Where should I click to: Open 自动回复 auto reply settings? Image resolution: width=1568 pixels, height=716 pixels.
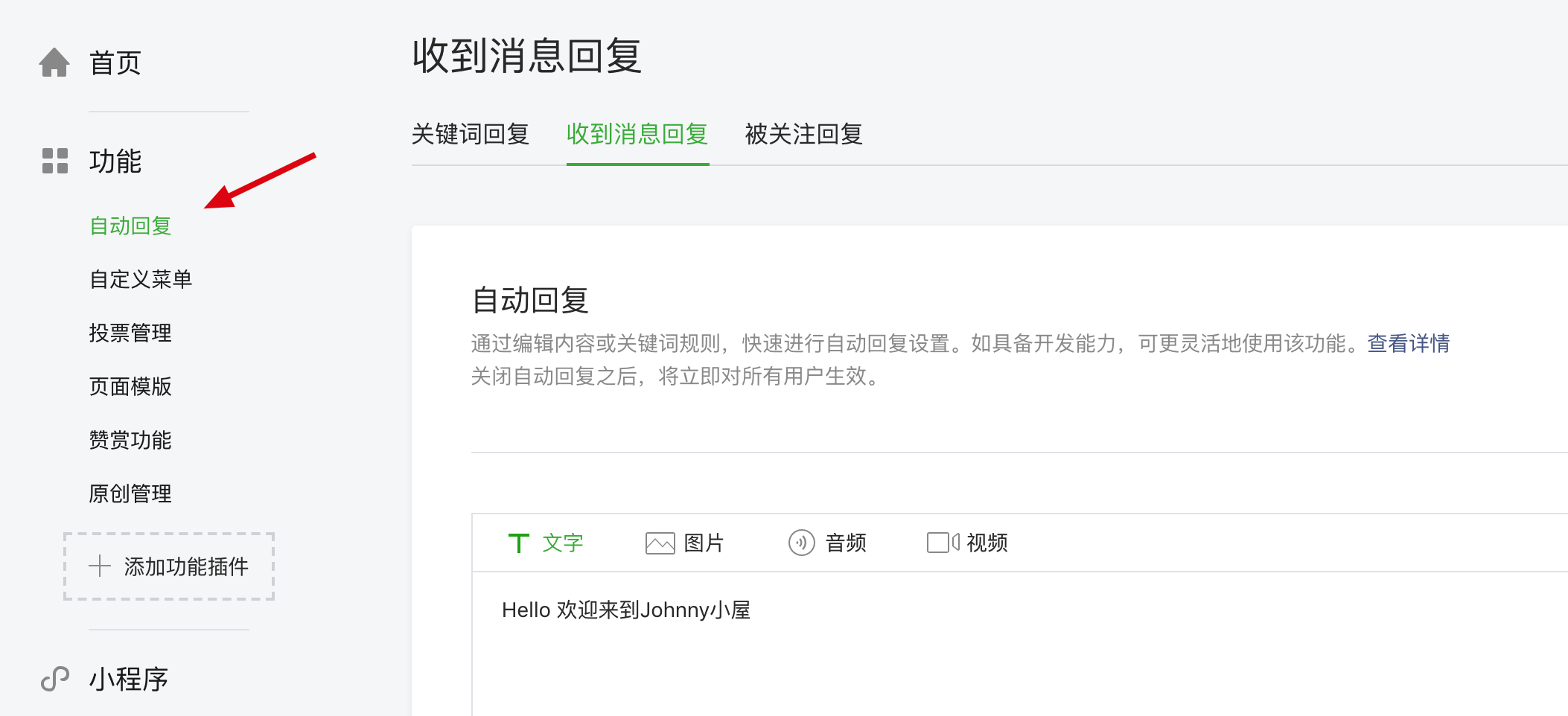pyautogui.click(x=130, y=227)
